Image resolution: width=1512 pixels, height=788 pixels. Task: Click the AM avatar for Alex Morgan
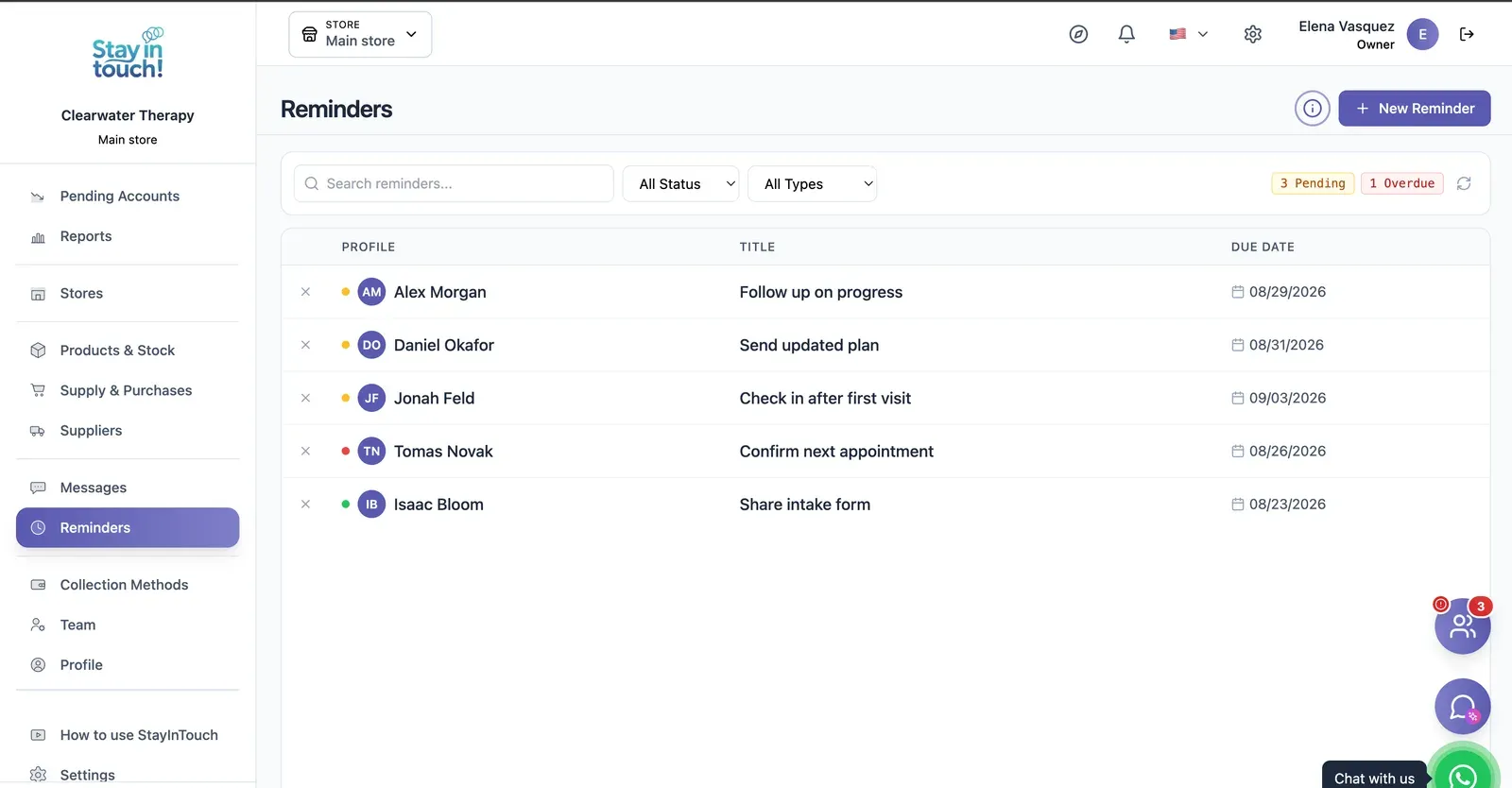coord(371,292)
